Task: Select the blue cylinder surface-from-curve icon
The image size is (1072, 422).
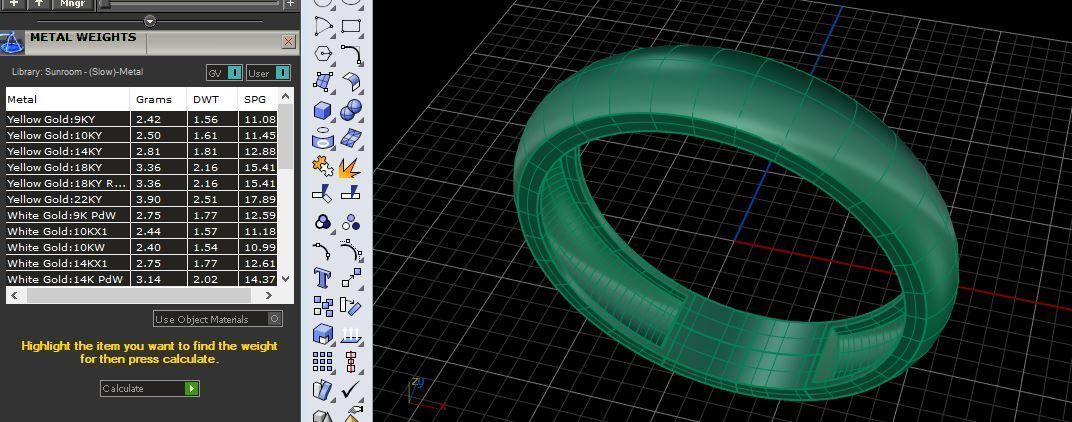Action: tap(323, 138)
